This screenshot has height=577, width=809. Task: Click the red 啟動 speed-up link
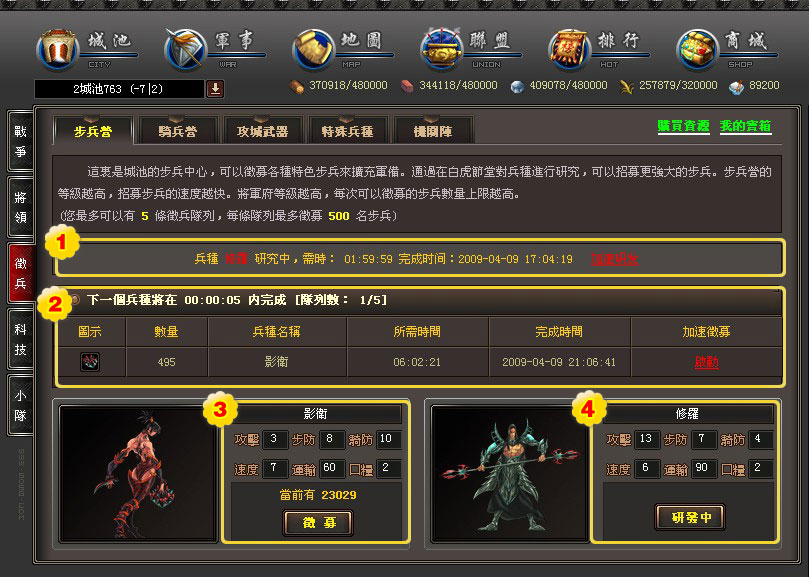706,362
